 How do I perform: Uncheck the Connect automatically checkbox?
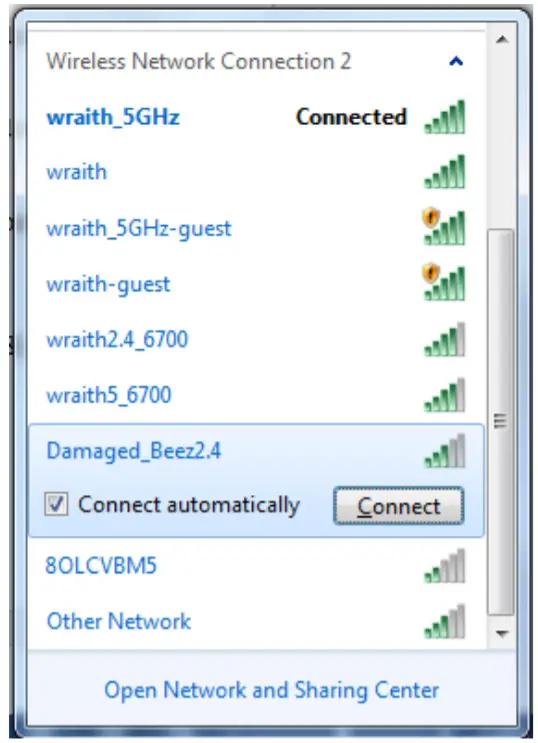click(x=56, y=504)
